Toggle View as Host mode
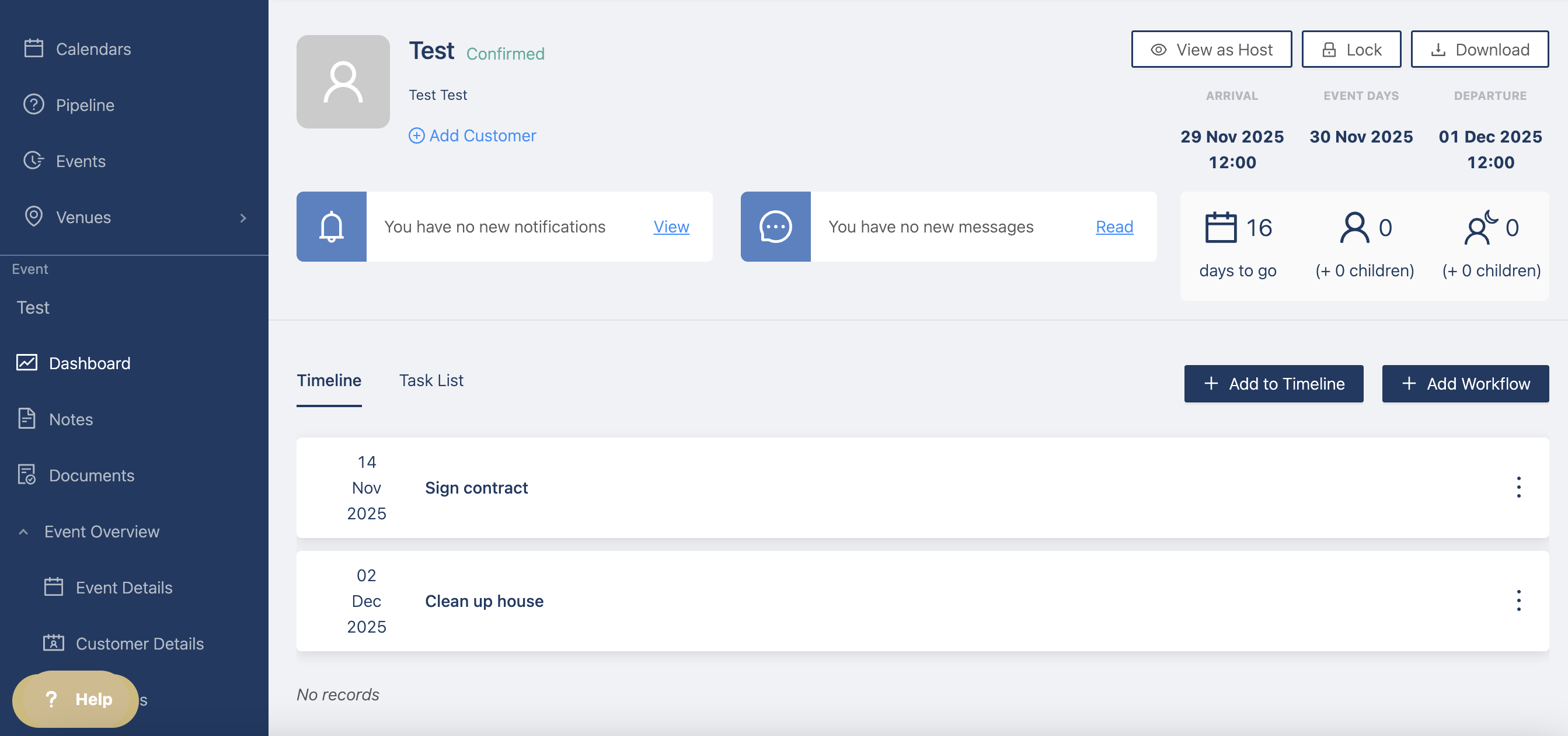Image resolution: width=1568 pixels, height=736 pixels. pyautogui.click(x=1211, y=49)
